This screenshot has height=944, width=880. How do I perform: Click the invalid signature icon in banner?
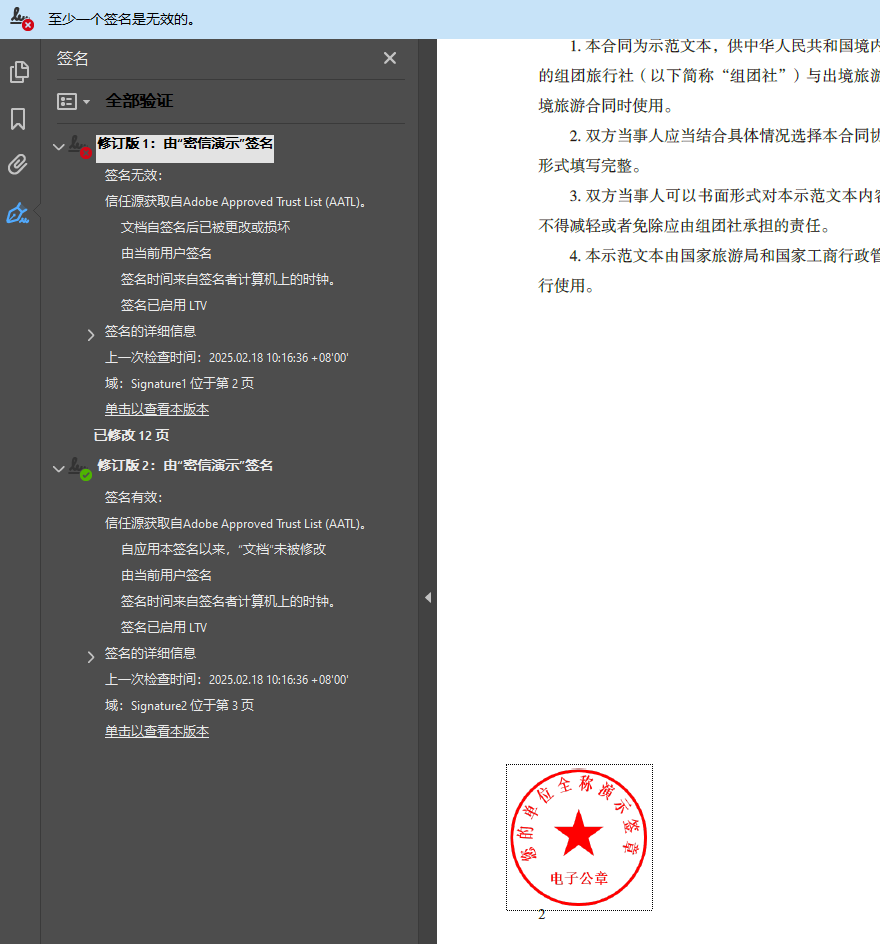(22, 19)
